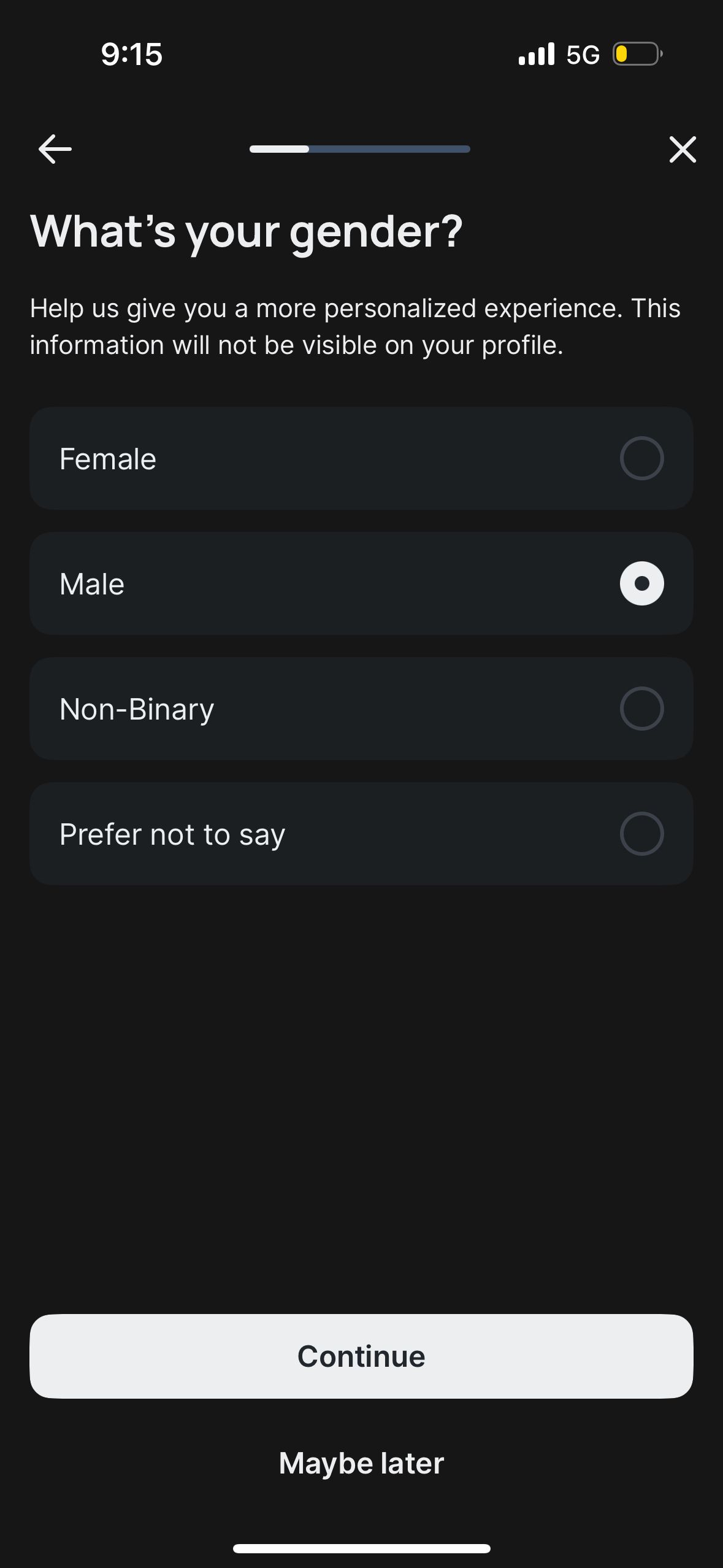This screenshot has height=1568, width=723.
Task: Tap the back arrow icon
Action: pyautogui.click(x=55, y=149)
